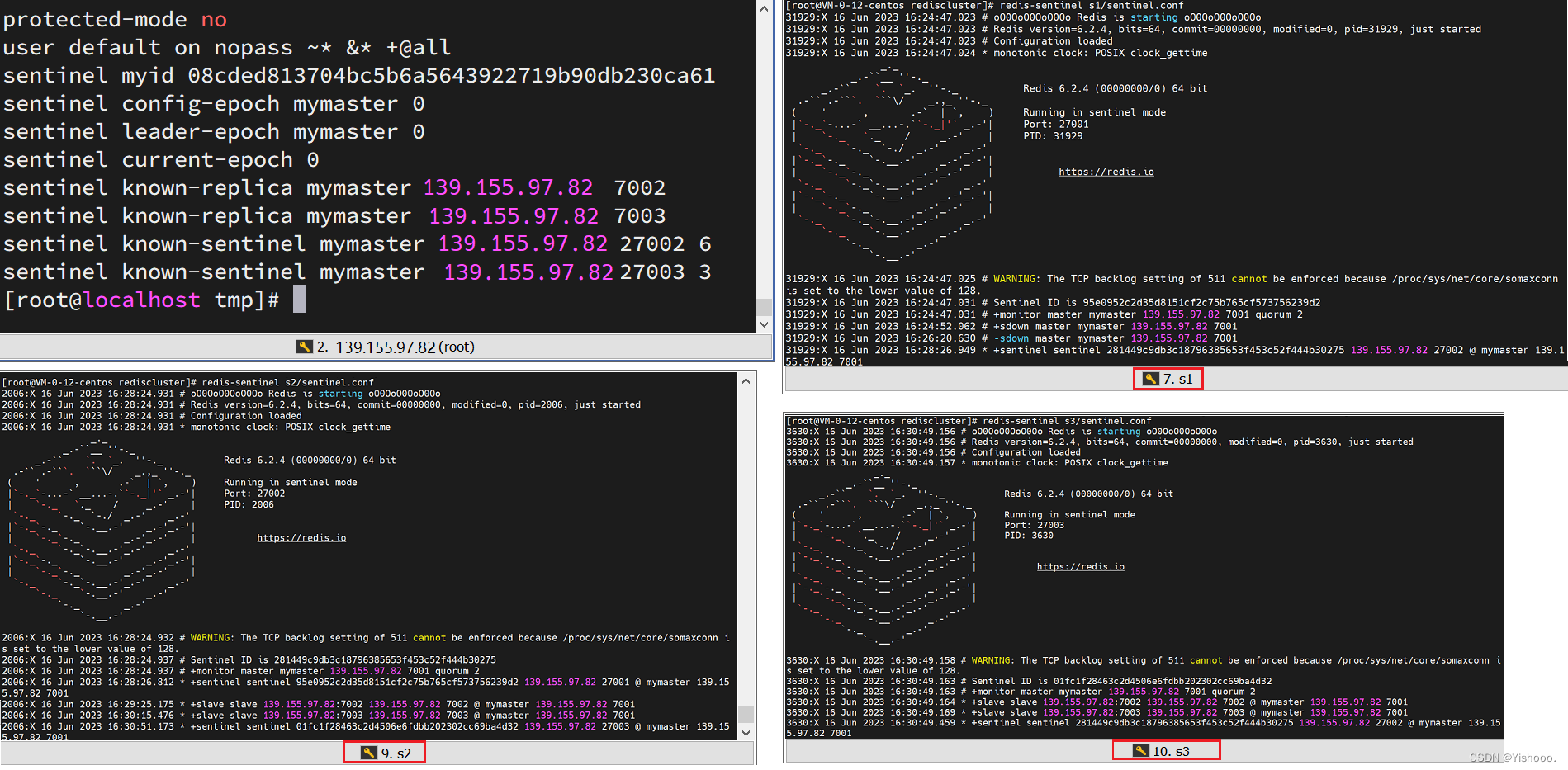Switch to the 139.155.97.82 (root) session tab
The height and width of the screenshot is (770, 1568).
click(386, 347)
